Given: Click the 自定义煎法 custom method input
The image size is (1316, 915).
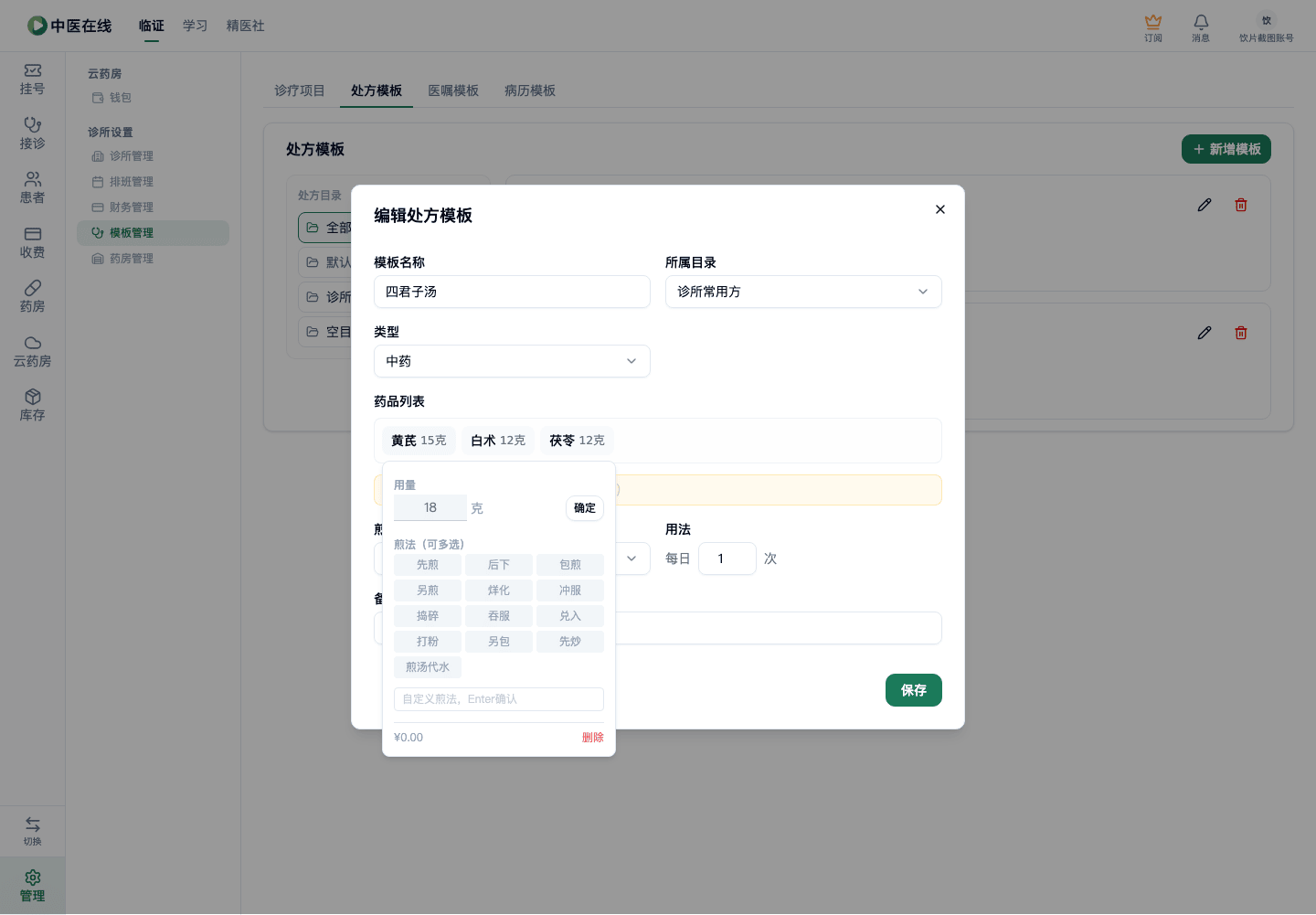Looking at the screenshot, I should click(499, 699).
